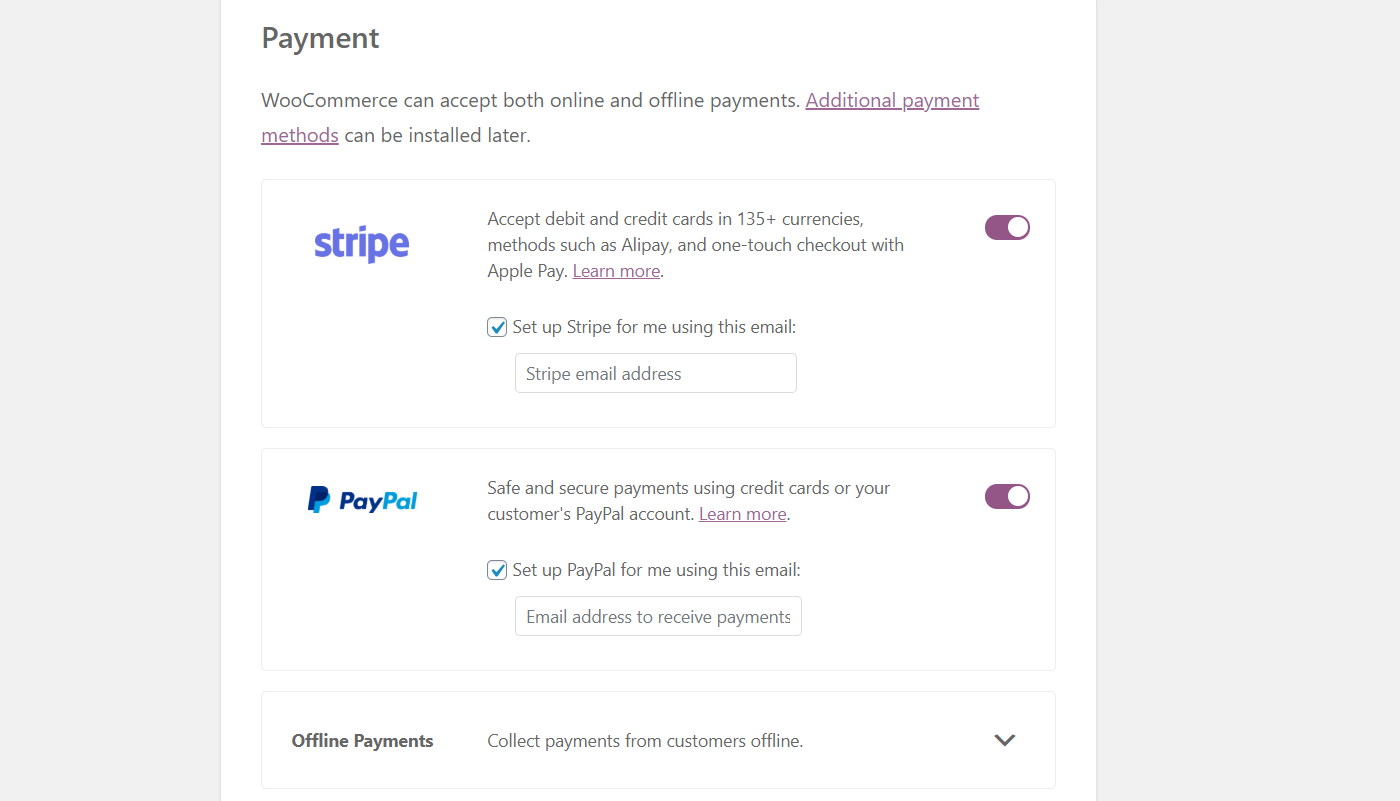Click the PayPal logo
Viewport: 1400px width, 801px height.
pos(362,499)
